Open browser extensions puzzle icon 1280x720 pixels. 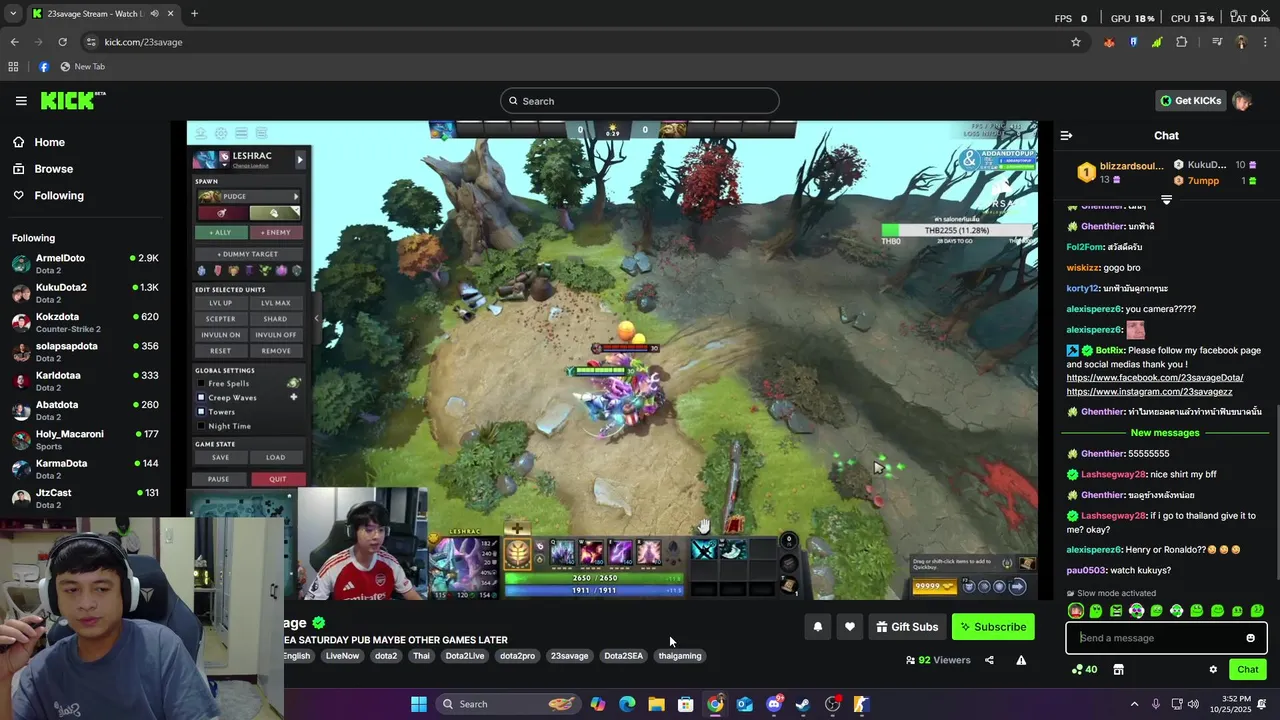1182,42
